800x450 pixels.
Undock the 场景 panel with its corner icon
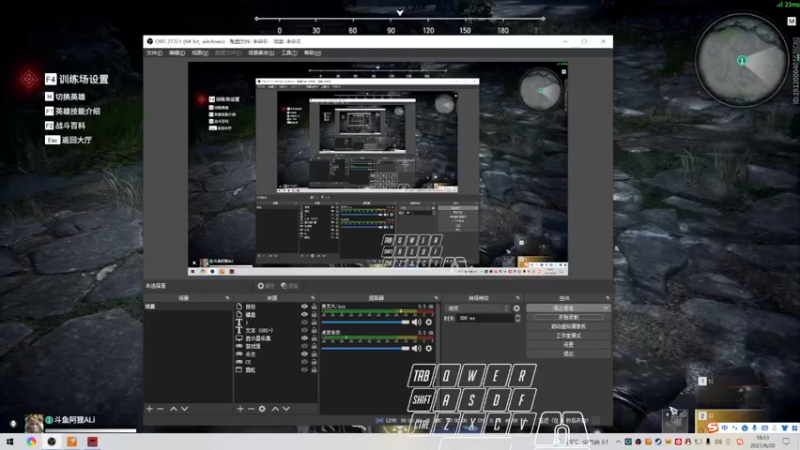227,297
